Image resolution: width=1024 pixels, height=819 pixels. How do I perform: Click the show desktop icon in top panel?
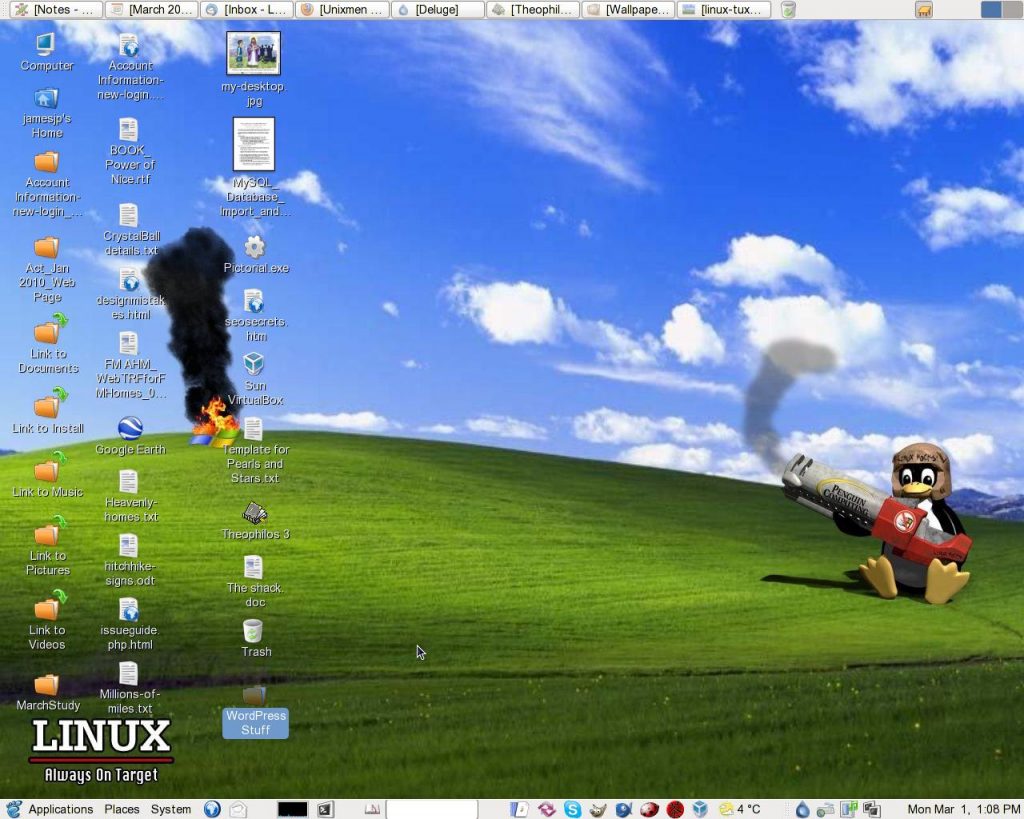[923, 9]
